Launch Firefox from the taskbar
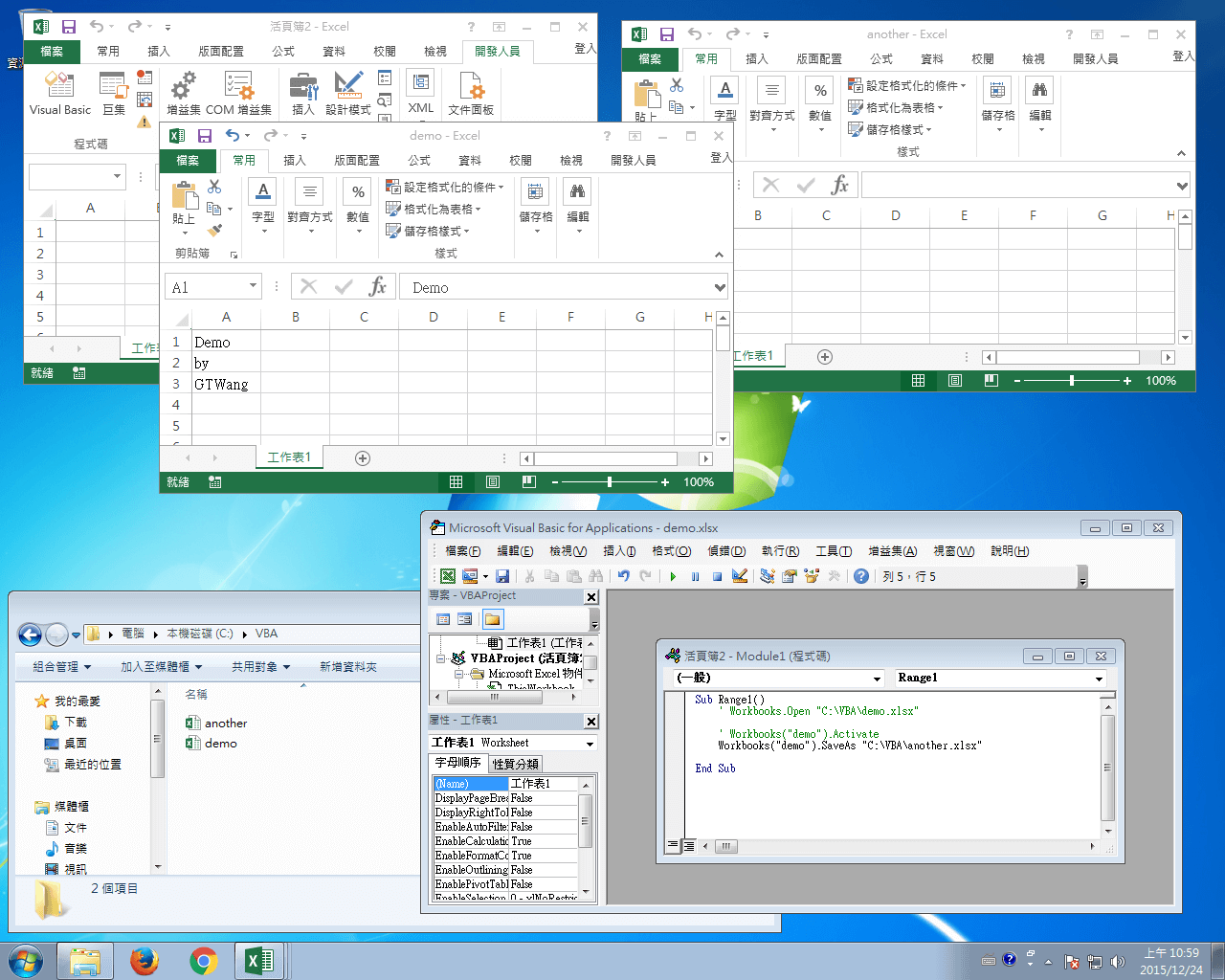Screen dimensions: 1225x980 (145, 958)
